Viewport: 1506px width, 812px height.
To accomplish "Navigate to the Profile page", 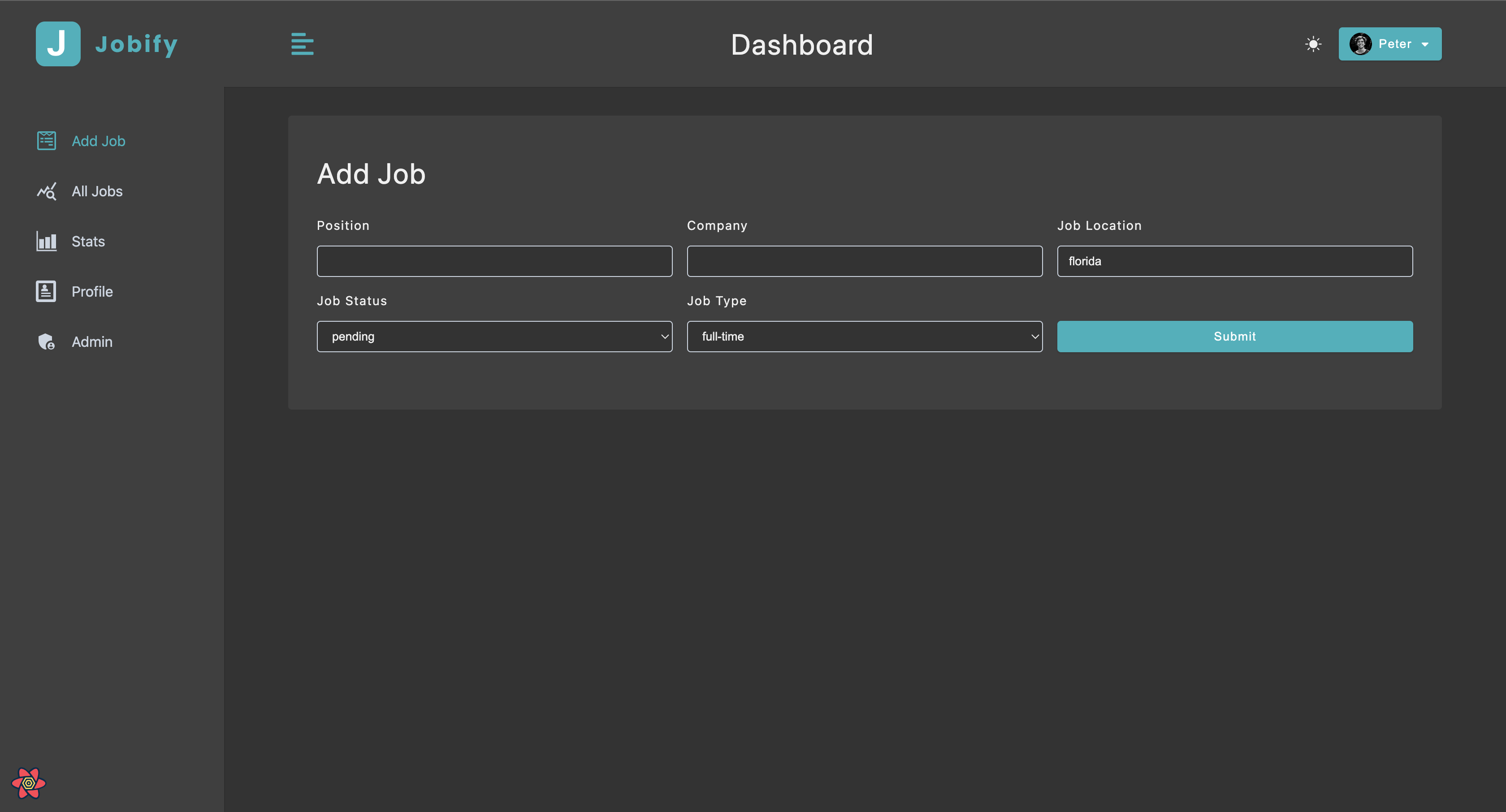I will click(92, 291).
